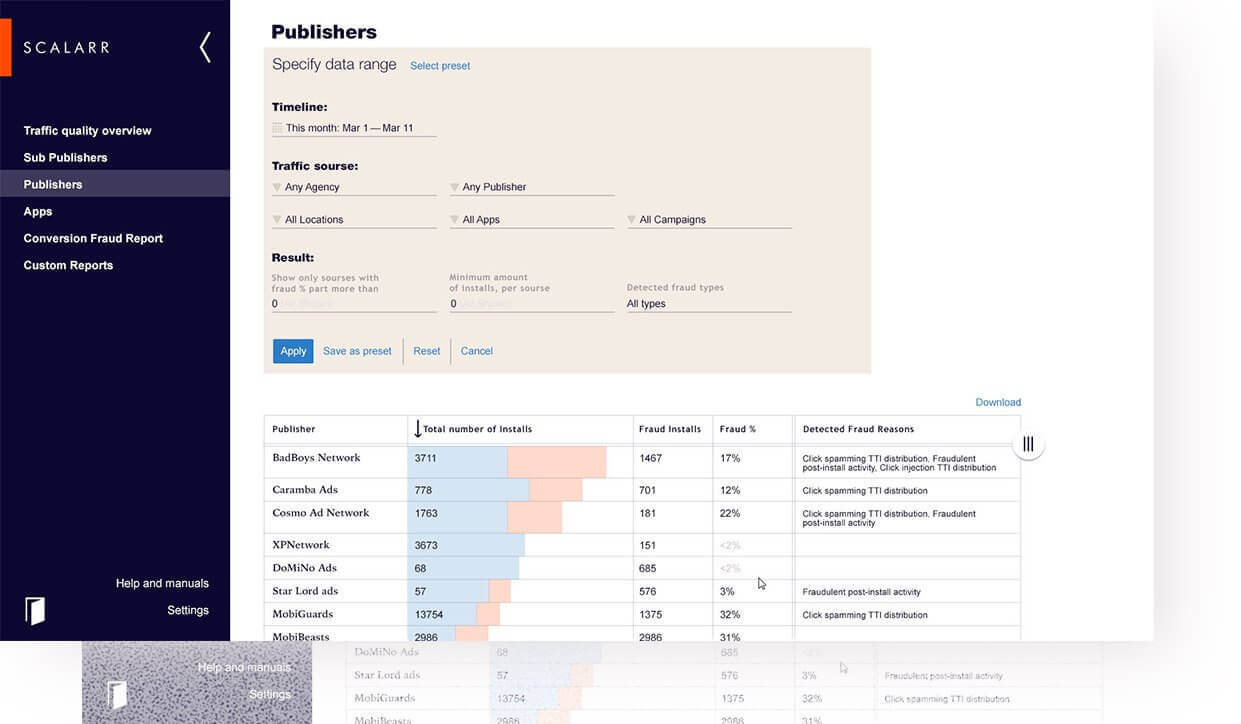Click Fraudulent post-install activity for Star Lord
Image resolution: width=1241 pixels, height=724 pixels.
pyautogui.click(x=861, y=592)
